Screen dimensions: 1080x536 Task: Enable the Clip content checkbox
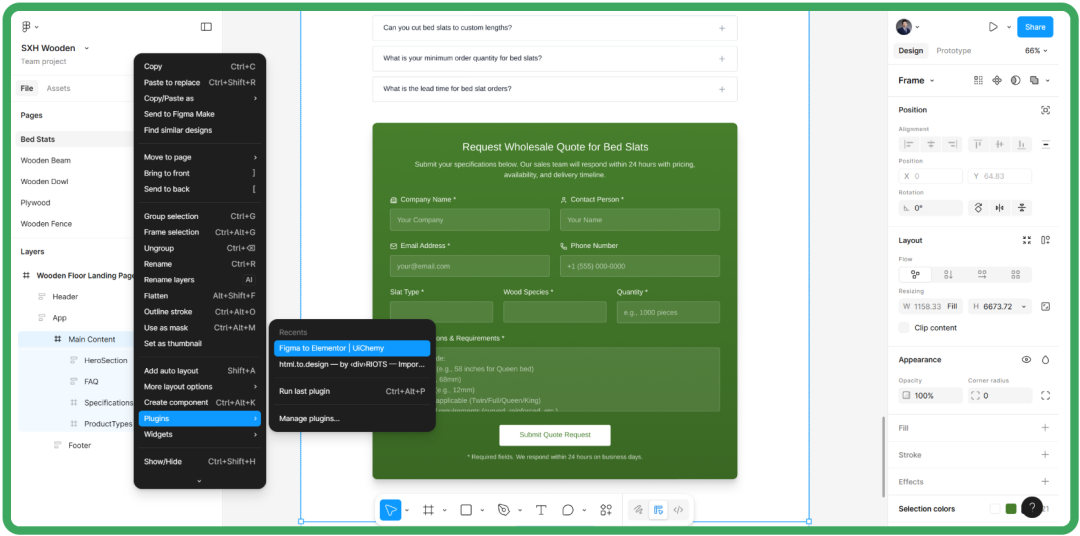904,328
